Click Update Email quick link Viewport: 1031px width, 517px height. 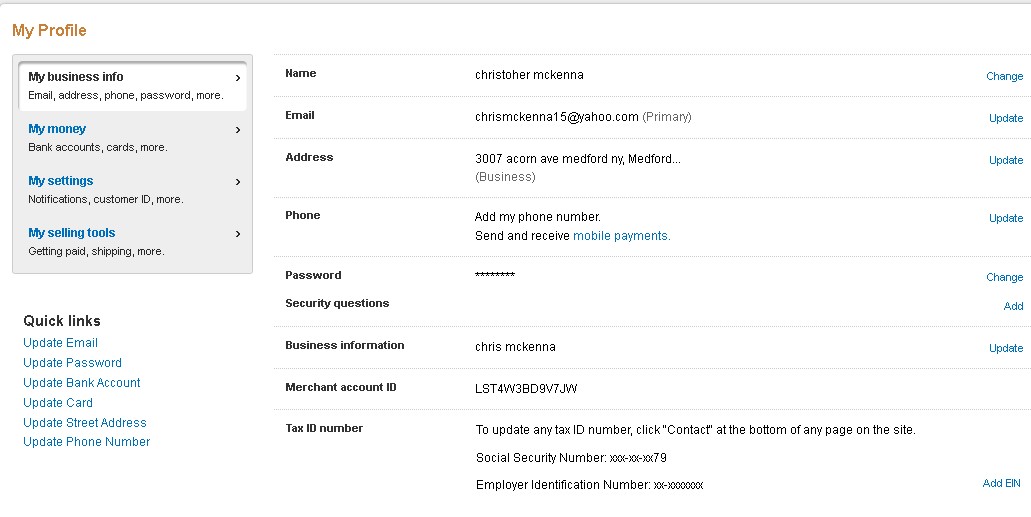(60, 343)
